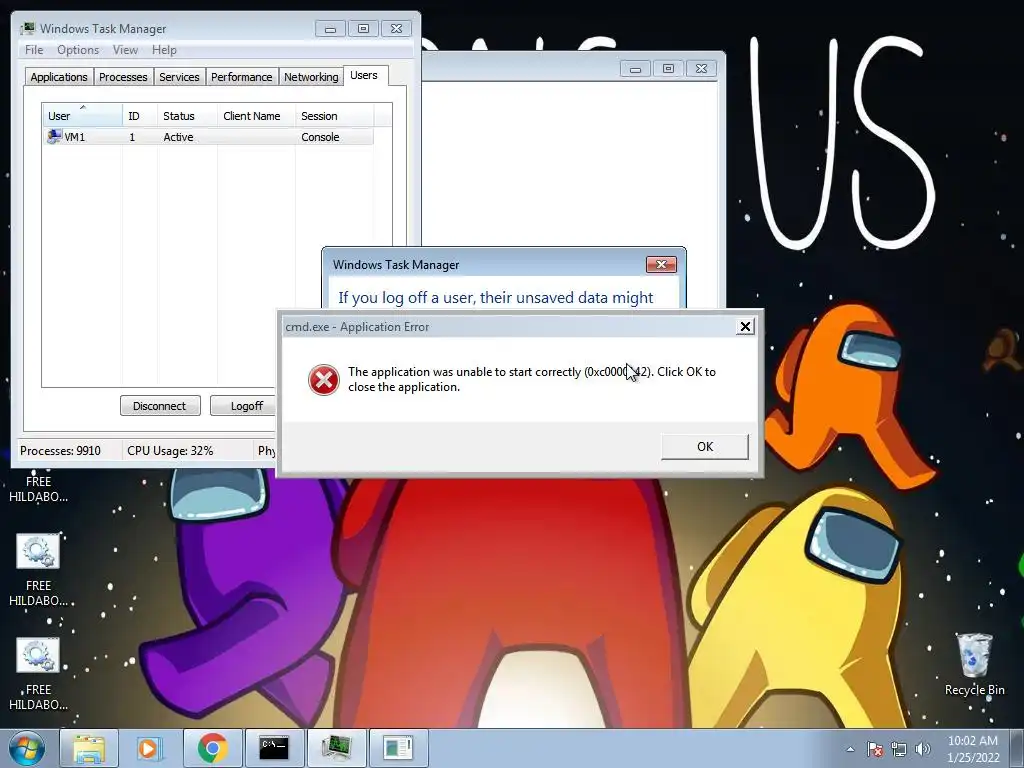This screenshot has height=768, width=1024.
Task: Sort by the Session column header
Action: click(x=334, y=116)
